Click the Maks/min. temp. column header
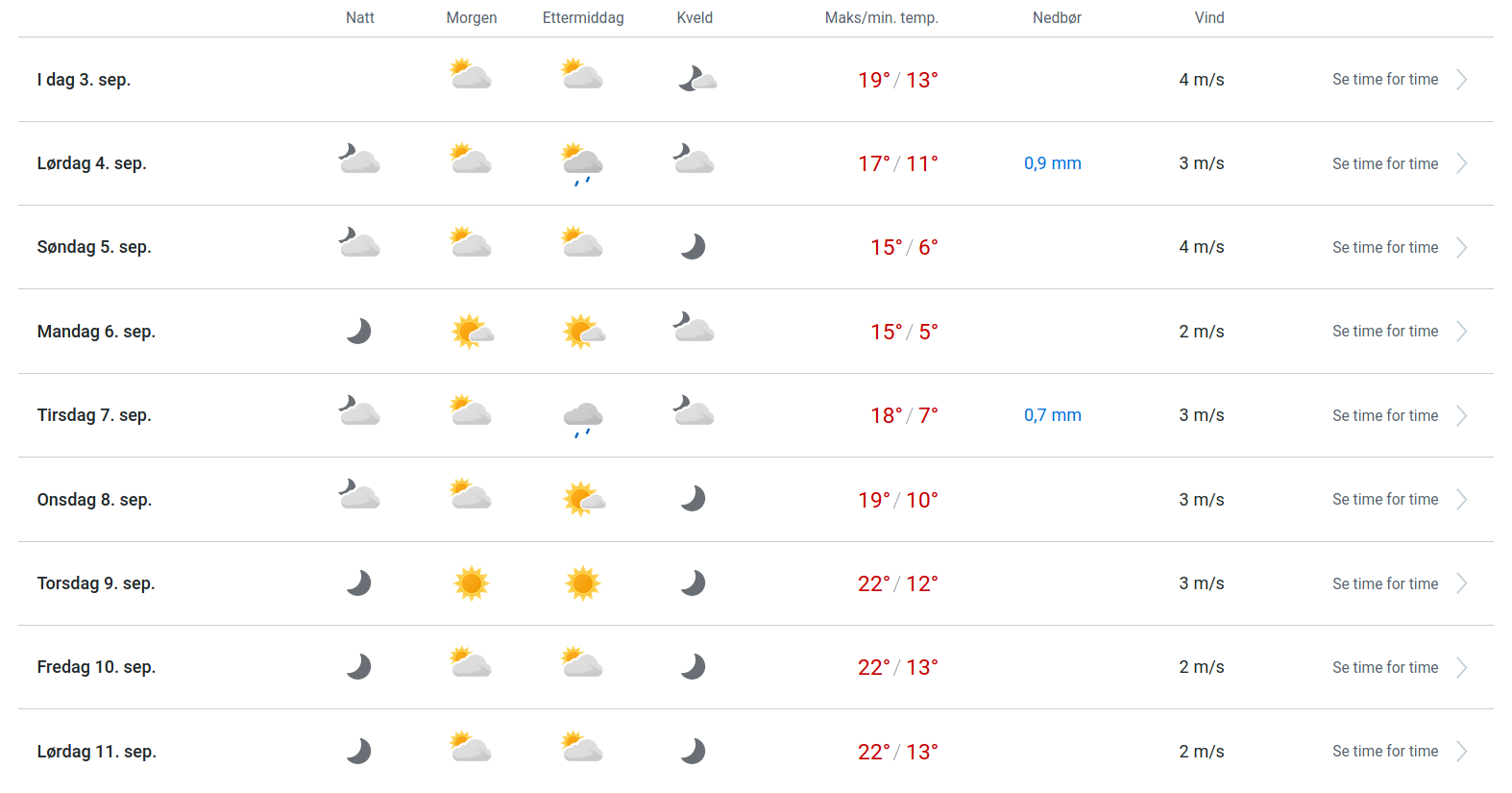The image size is (1512, 793). coord(881,17)
